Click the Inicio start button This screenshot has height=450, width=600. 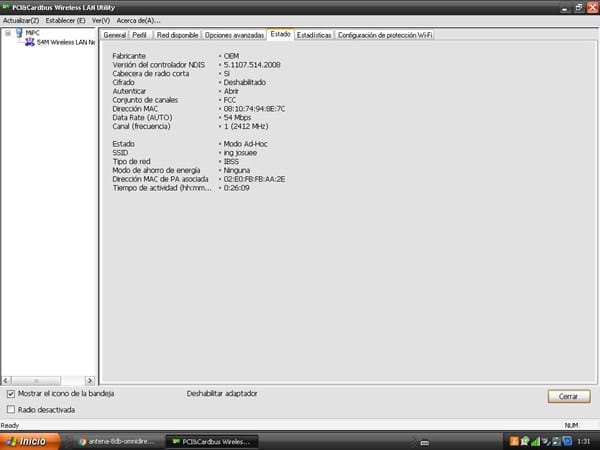pos(26,441)
